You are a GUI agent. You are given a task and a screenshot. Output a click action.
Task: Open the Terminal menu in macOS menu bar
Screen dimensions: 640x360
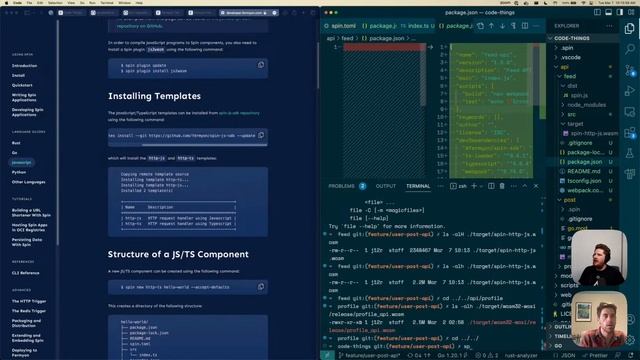pyautogui.click(x=107, y=2)
